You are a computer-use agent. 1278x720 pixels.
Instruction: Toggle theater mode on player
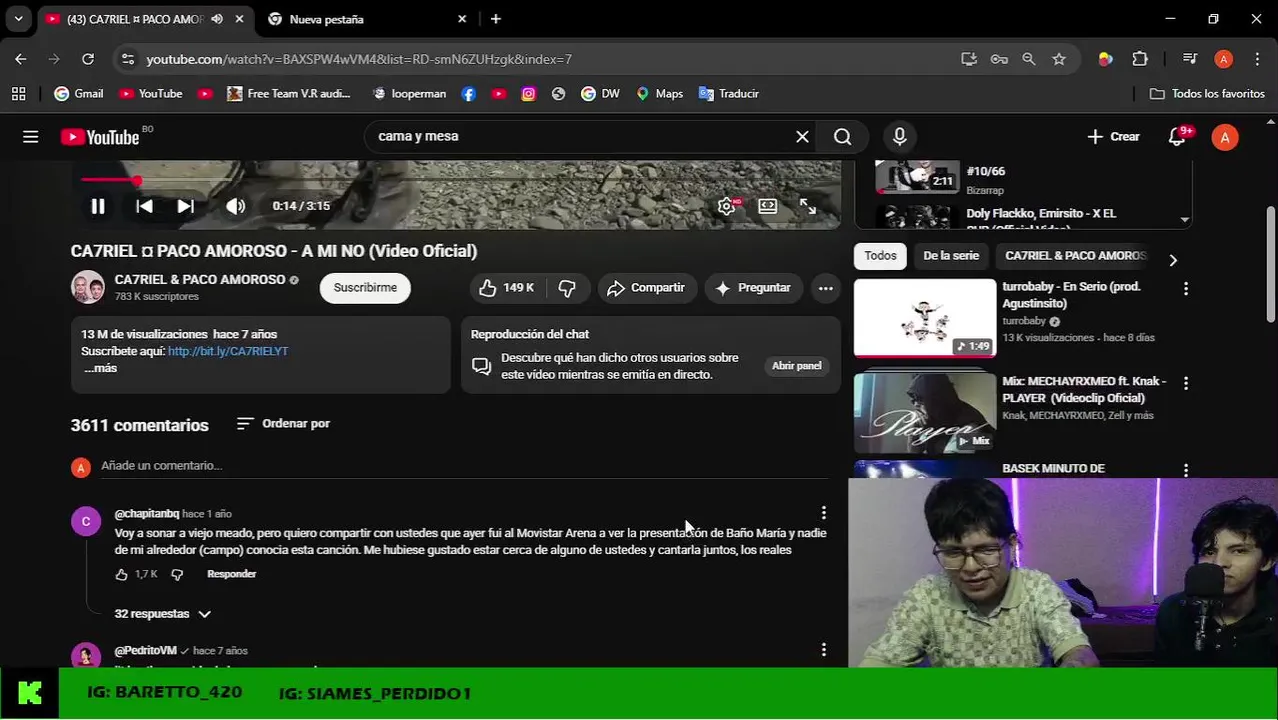click(768, 206)
